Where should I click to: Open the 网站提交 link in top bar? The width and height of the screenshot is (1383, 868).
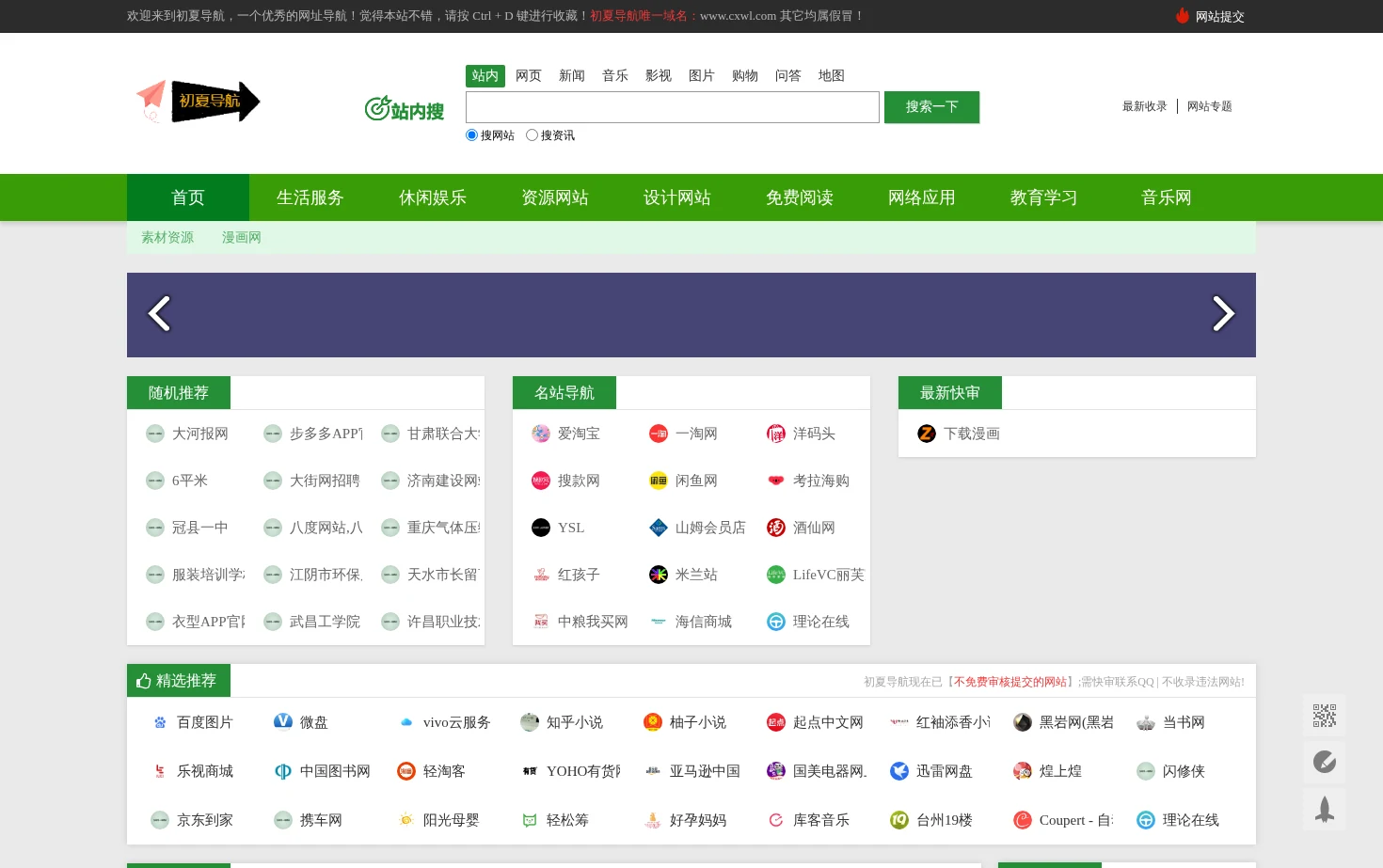tap(1220, 16)
